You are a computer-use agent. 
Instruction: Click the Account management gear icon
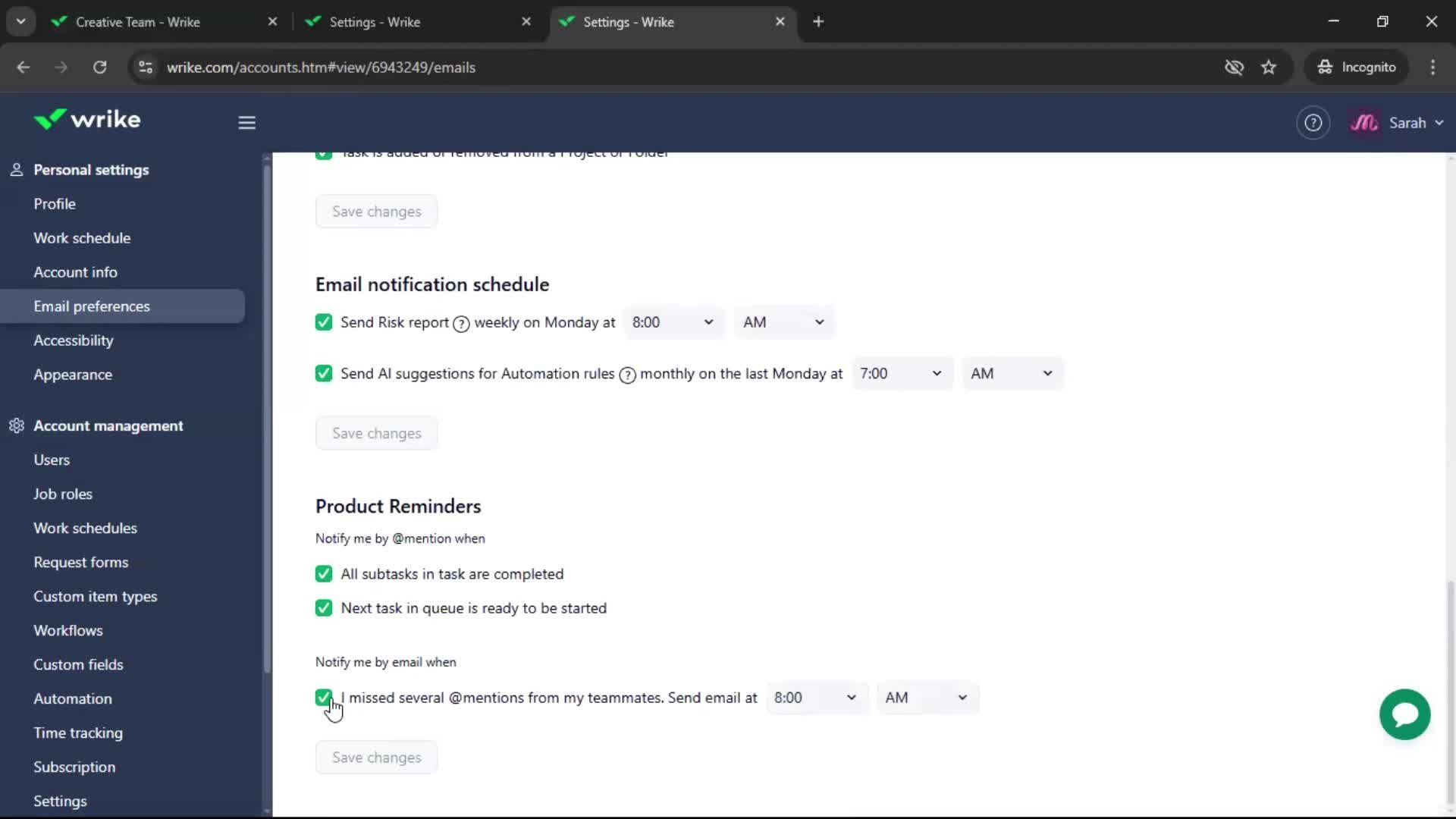coord(17,425)
